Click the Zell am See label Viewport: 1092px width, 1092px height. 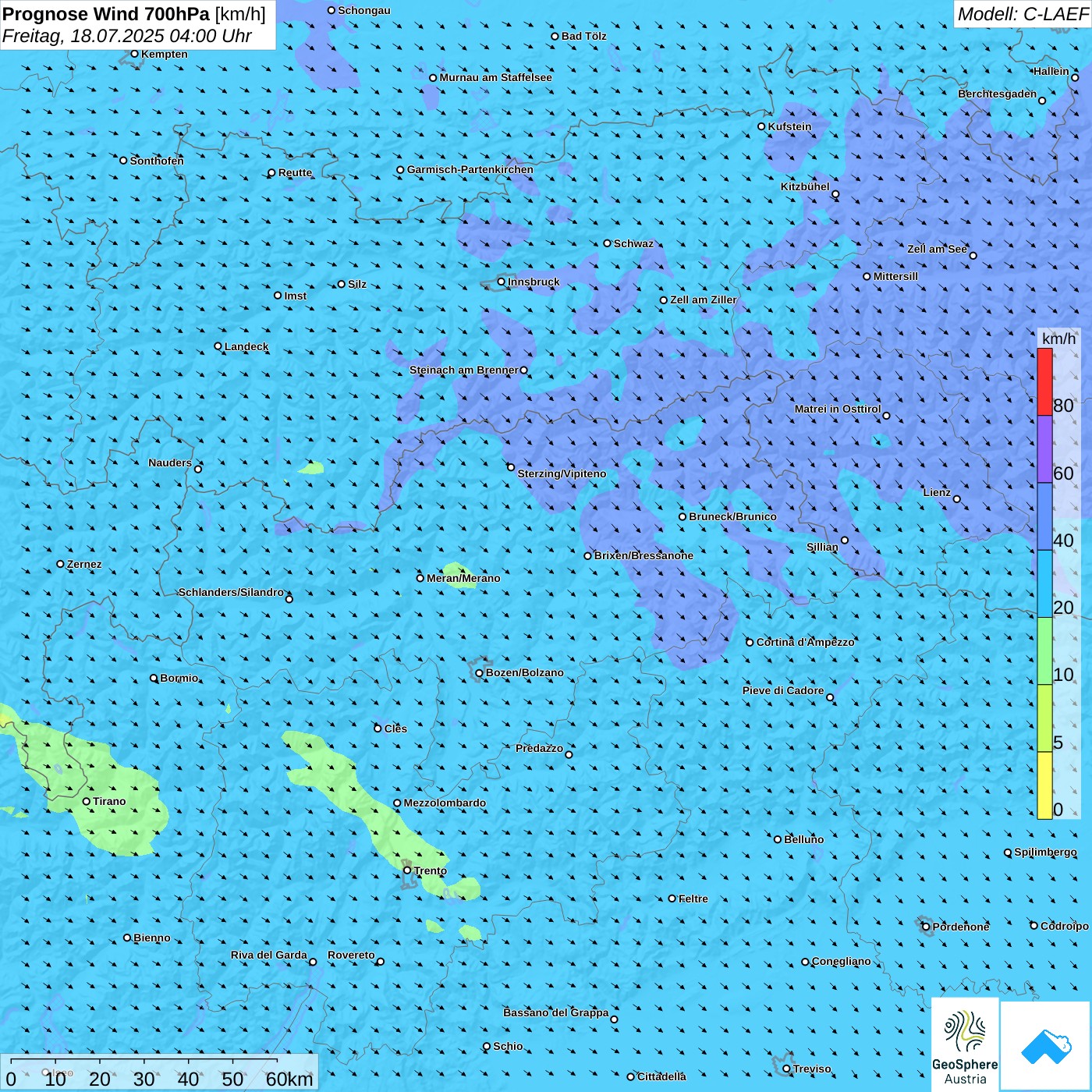(x=937, y=249)
